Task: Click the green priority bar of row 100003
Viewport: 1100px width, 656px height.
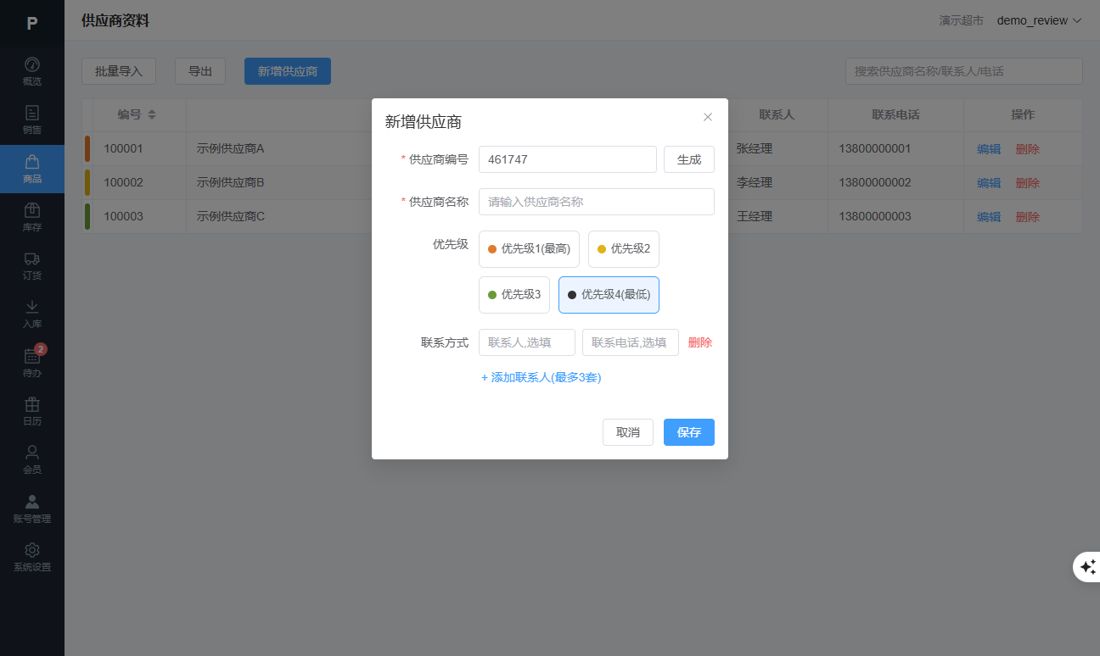Action: [x=87, y=216]
